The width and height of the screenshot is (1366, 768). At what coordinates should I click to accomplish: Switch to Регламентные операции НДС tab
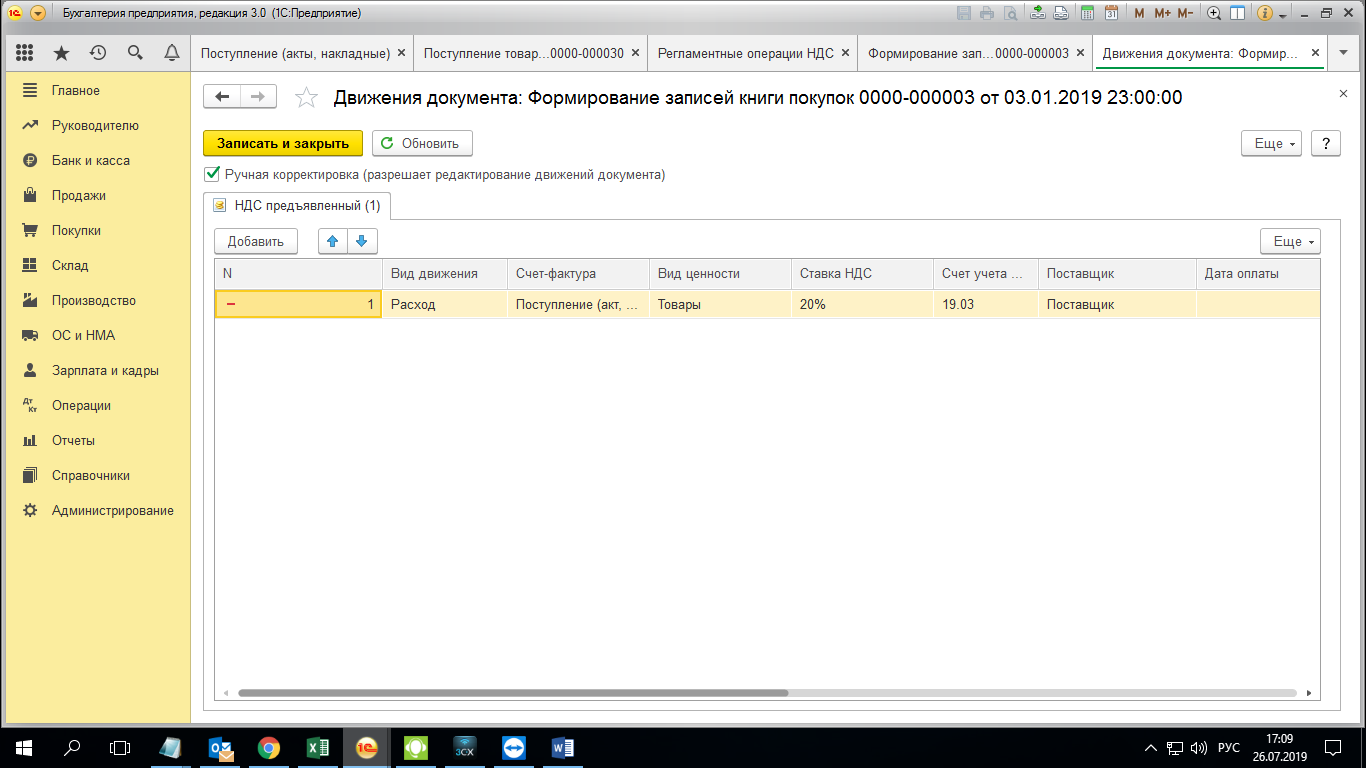pyautogui.click(x=745, y=53)
